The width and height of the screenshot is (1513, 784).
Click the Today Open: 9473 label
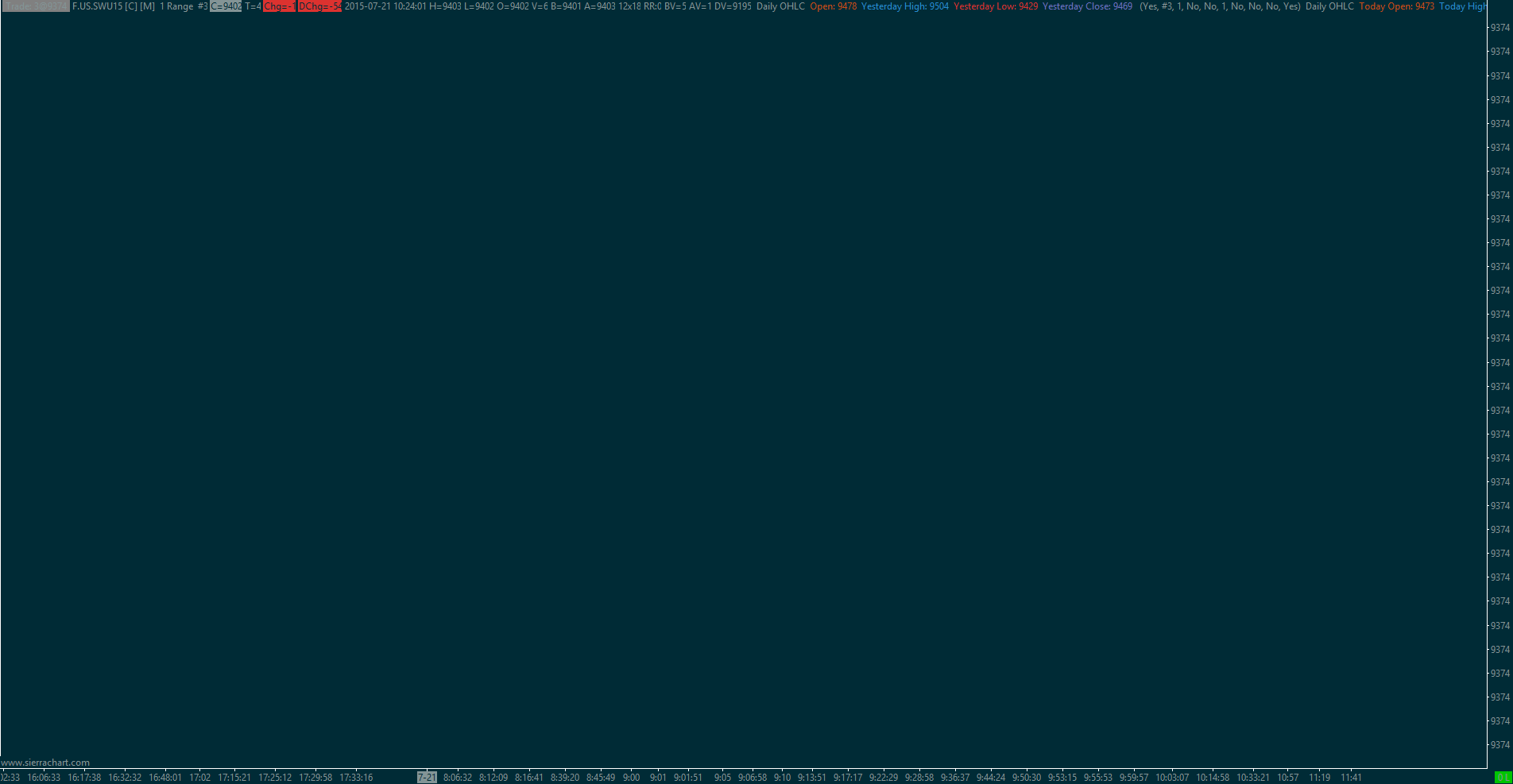click(1396, 6)
